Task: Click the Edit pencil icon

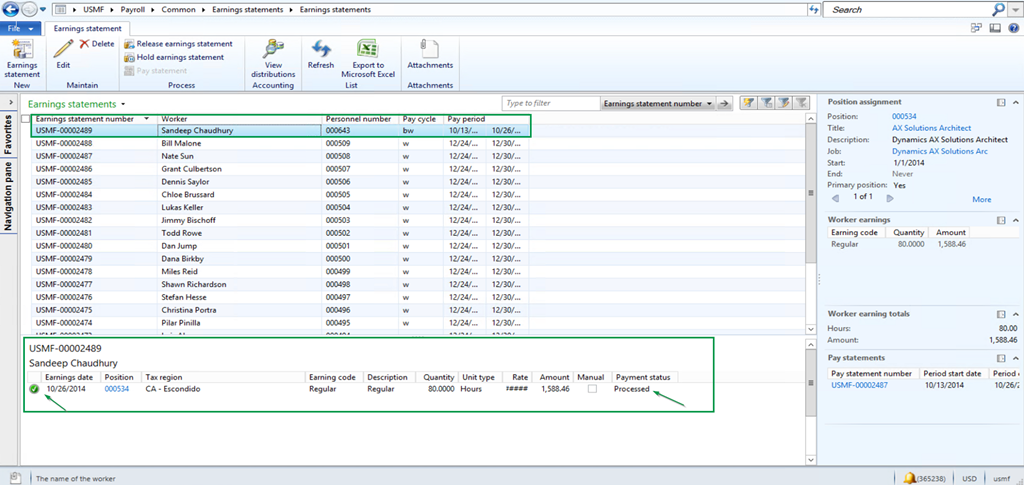Action: point(63,50)
